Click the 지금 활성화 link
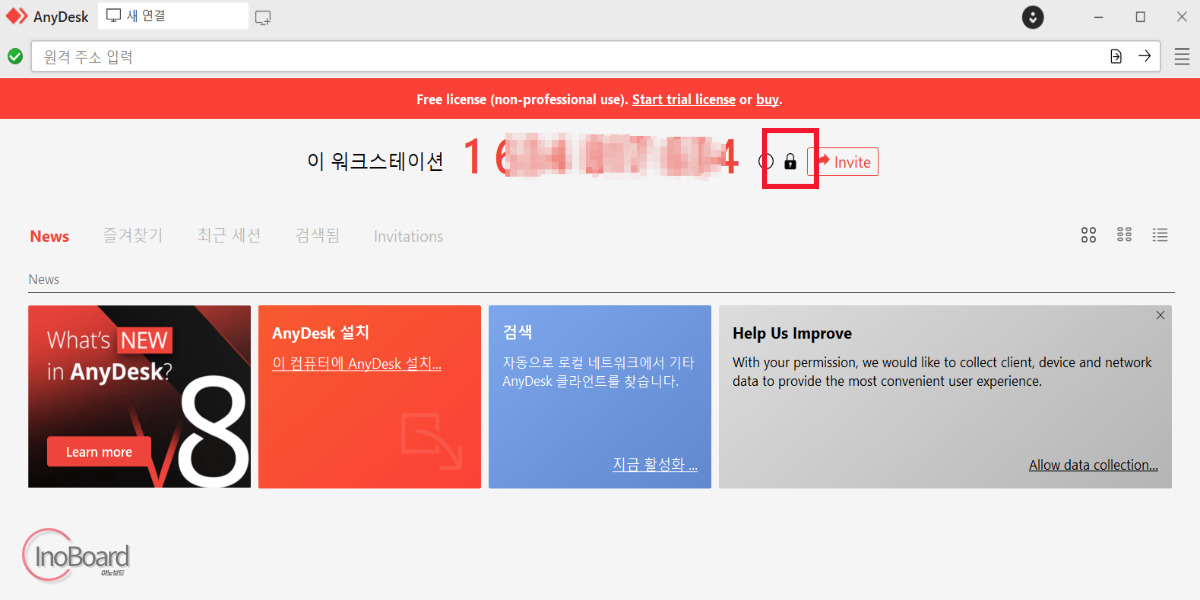The image size is (1200, 600). point(655,464)
